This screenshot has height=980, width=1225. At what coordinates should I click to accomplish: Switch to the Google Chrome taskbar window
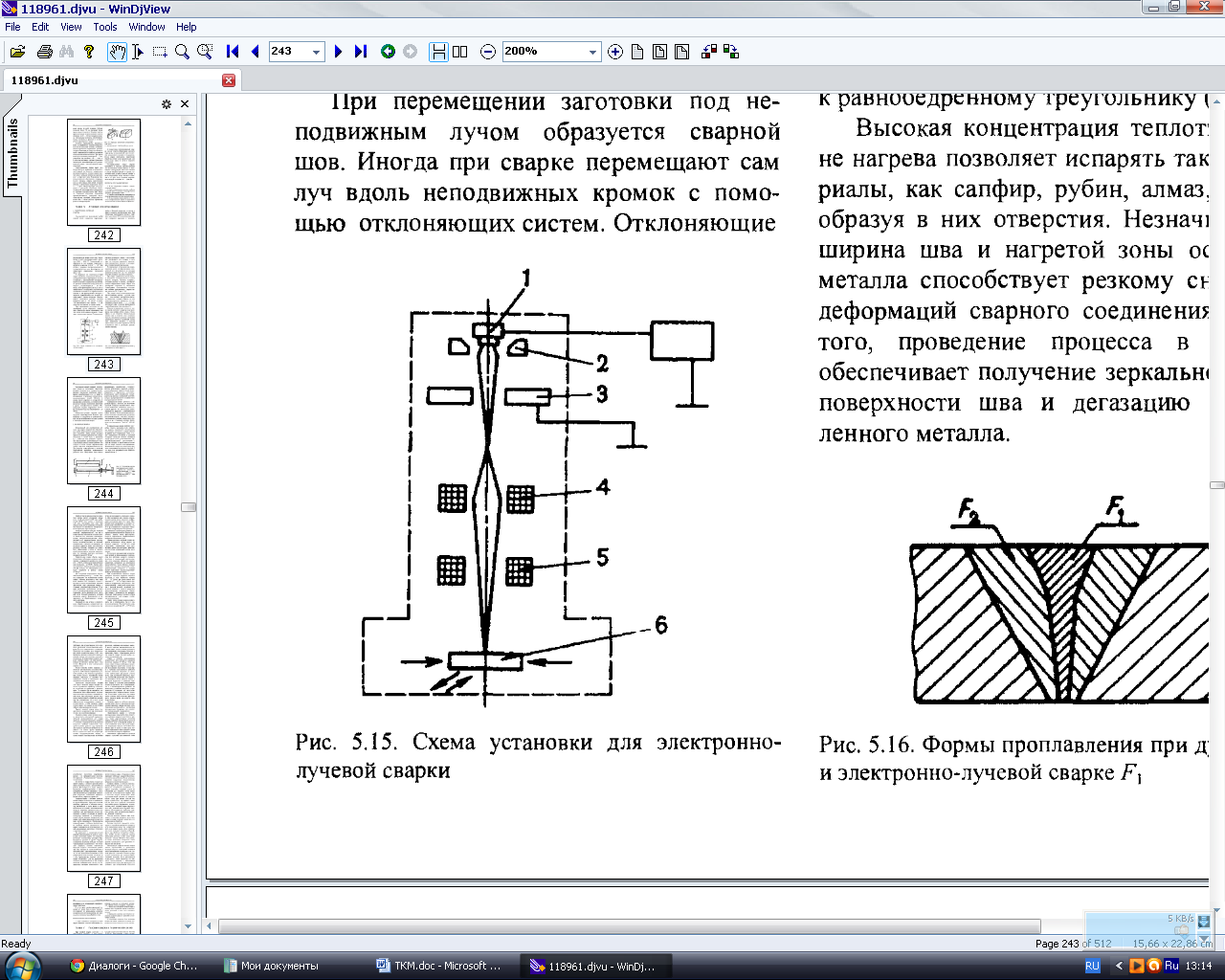[135, 966]
